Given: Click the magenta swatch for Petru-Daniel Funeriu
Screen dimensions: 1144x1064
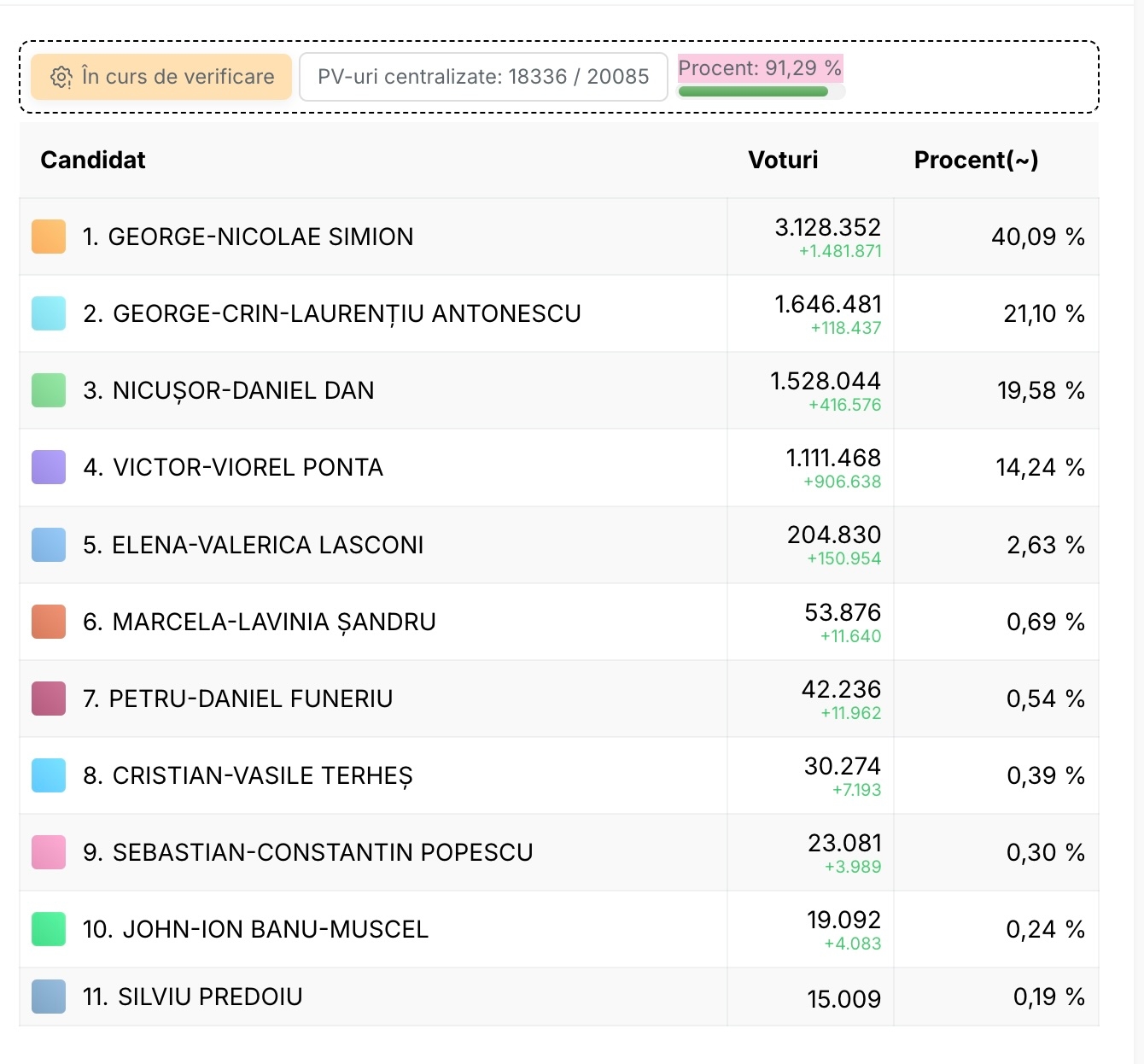Looking at the screenshot, I should pyautogui.click(x=49, y=699).
